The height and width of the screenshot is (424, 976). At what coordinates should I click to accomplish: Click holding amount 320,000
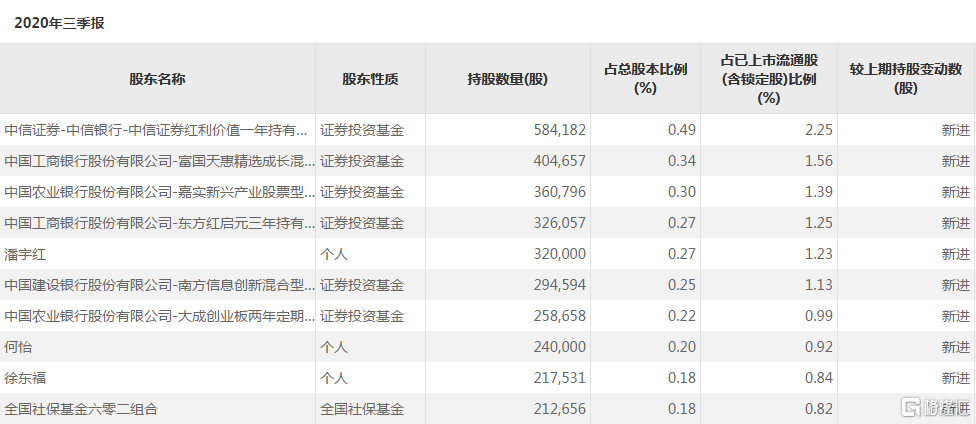[560, 254]
